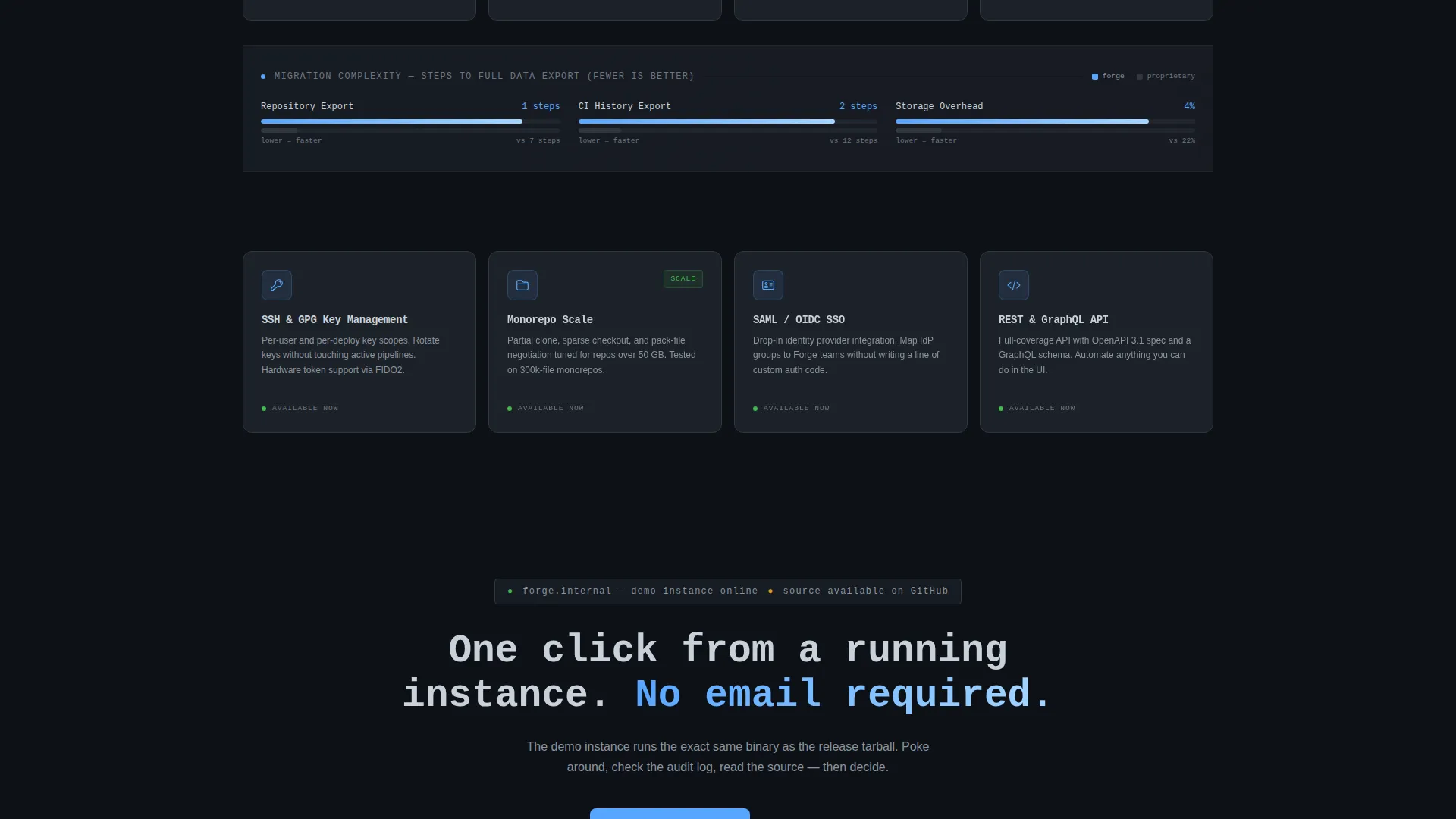The image size is (1456, 819).
Task: Click AVAILABLE NOW status on SSH & GPG card
Action: point(300,409)
